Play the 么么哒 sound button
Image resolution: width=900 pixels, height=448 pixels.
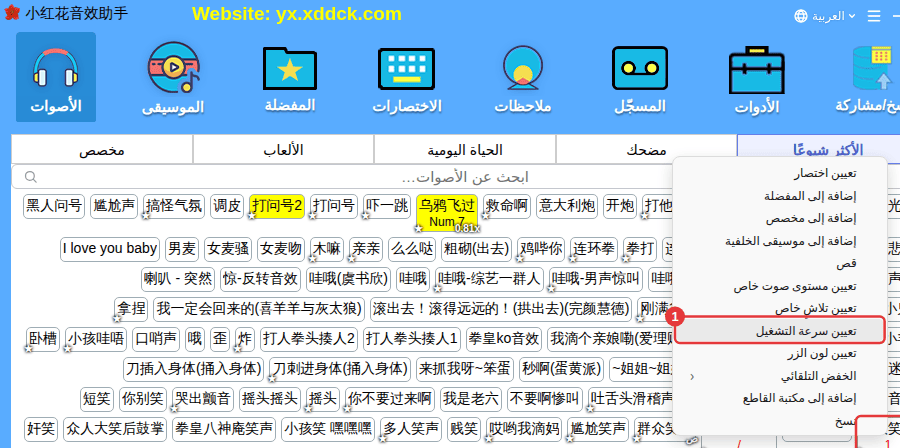point(413,249)
